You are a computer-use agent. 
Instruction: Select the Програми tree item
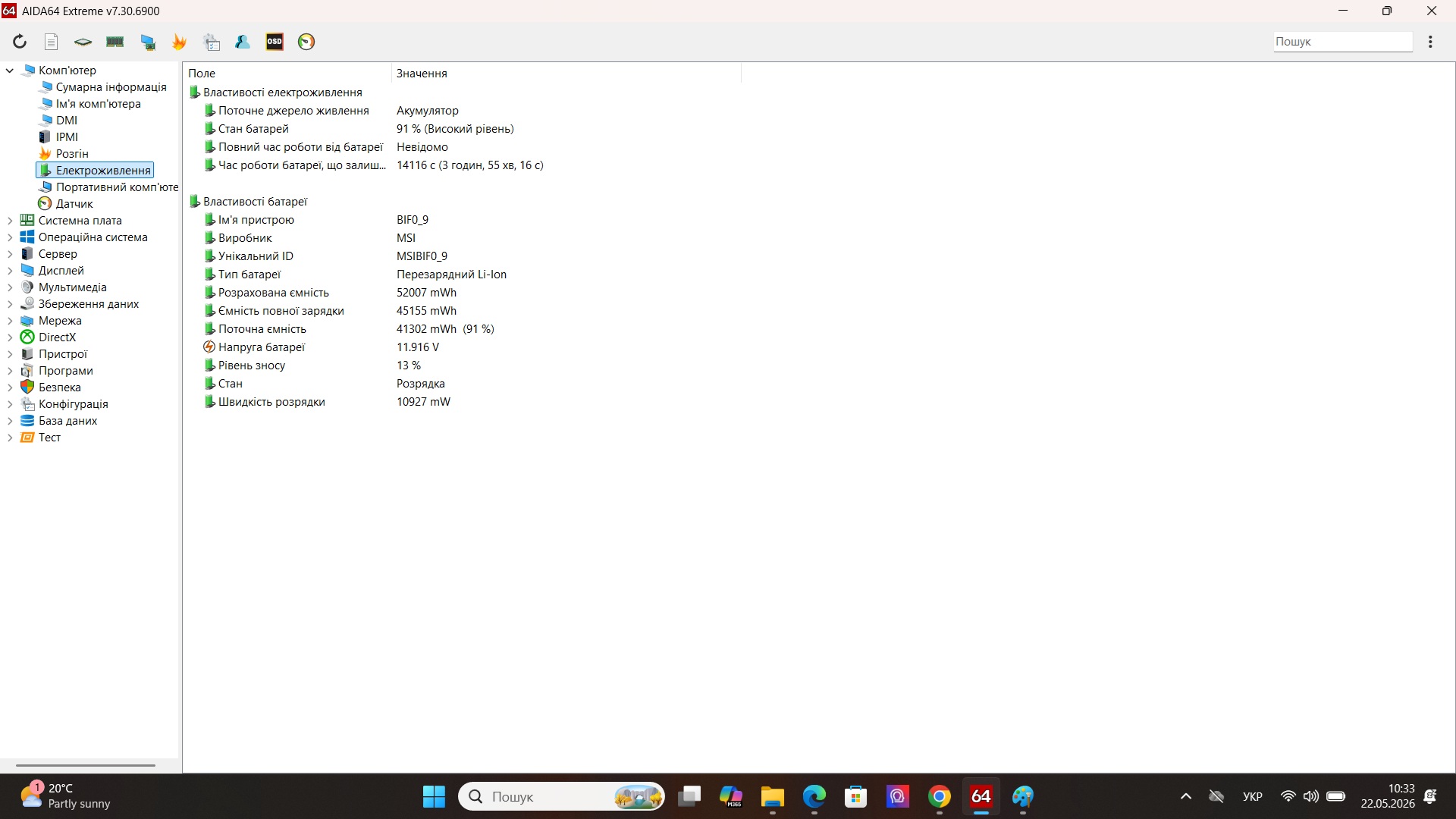[66, 371]
